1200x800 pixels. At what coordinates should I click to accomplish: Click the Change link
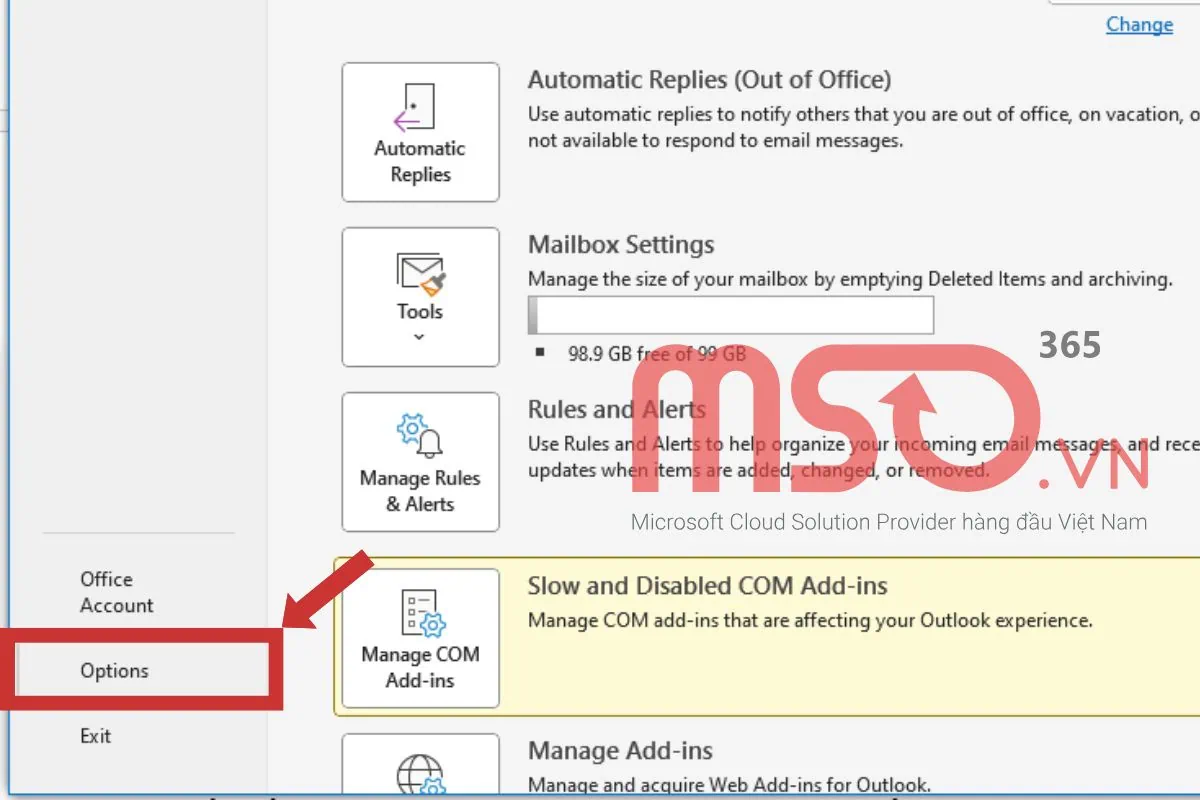tap(1139, 24)
